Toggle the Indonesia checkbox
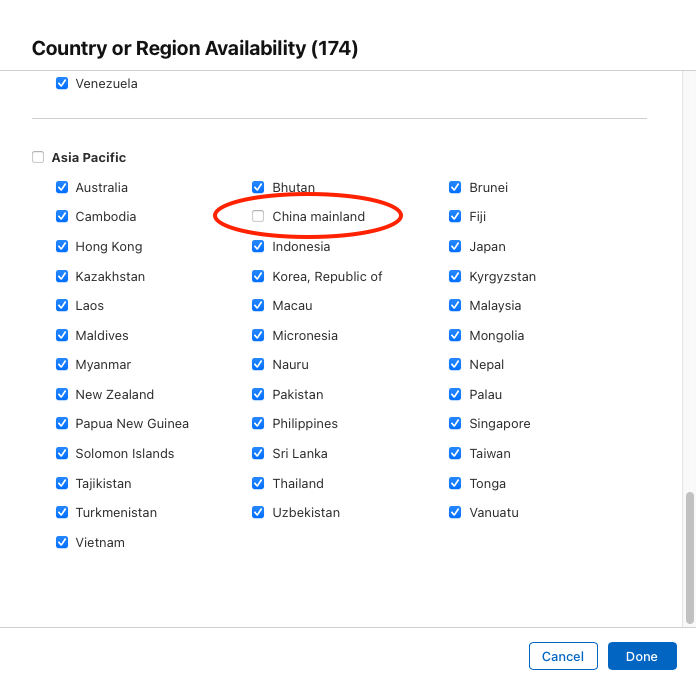 [x=258, y=247]
